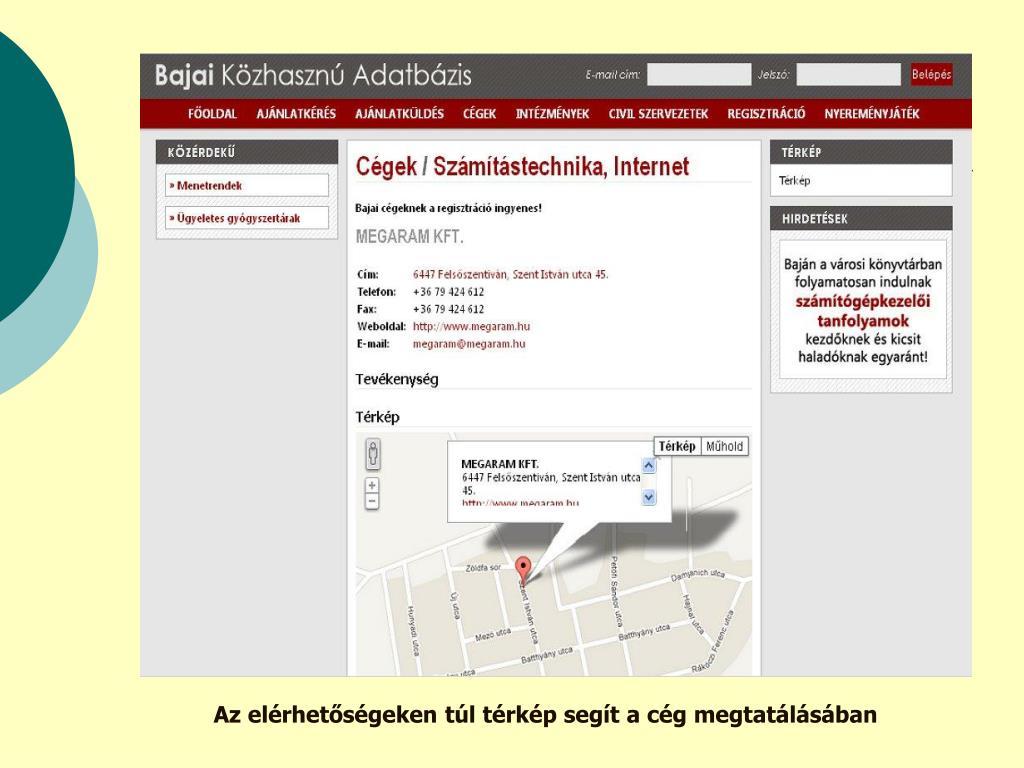Click the Batthyány utca street label on the right side of the map
This screenshot has width=1024, height=768.
pyautogui.click(x=644, y=632)
